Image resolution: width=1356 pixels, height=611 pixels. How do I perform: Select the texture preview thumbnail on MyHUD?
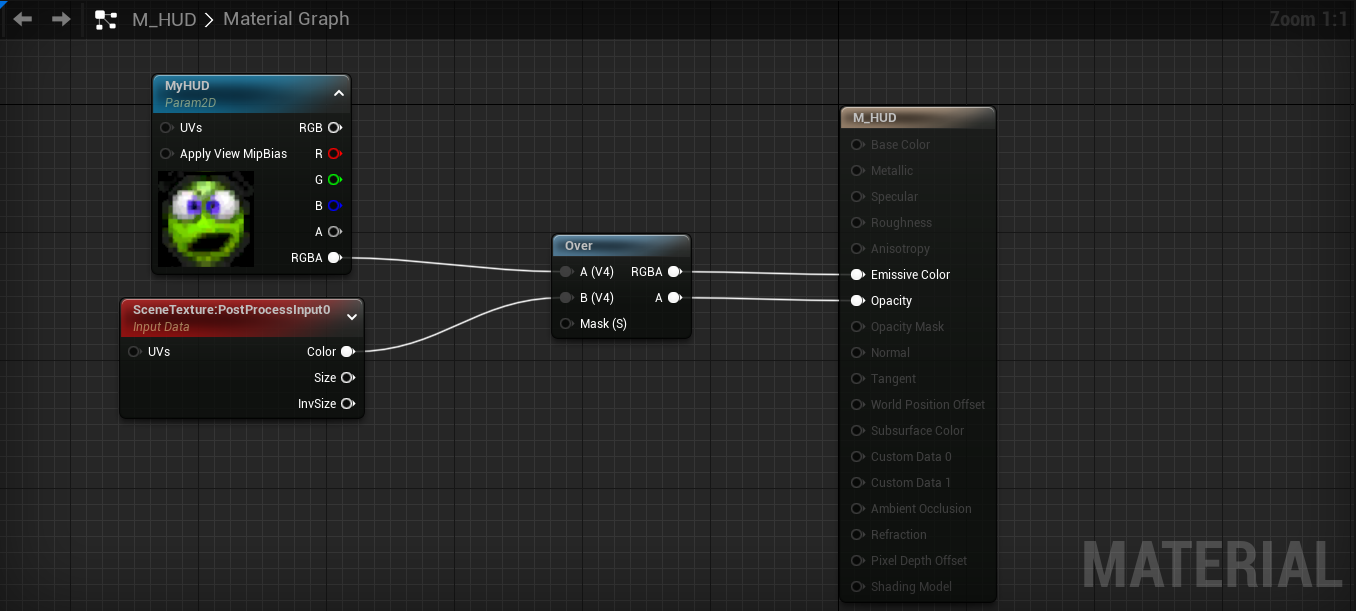pyautogui.click(x=205, y=218)
